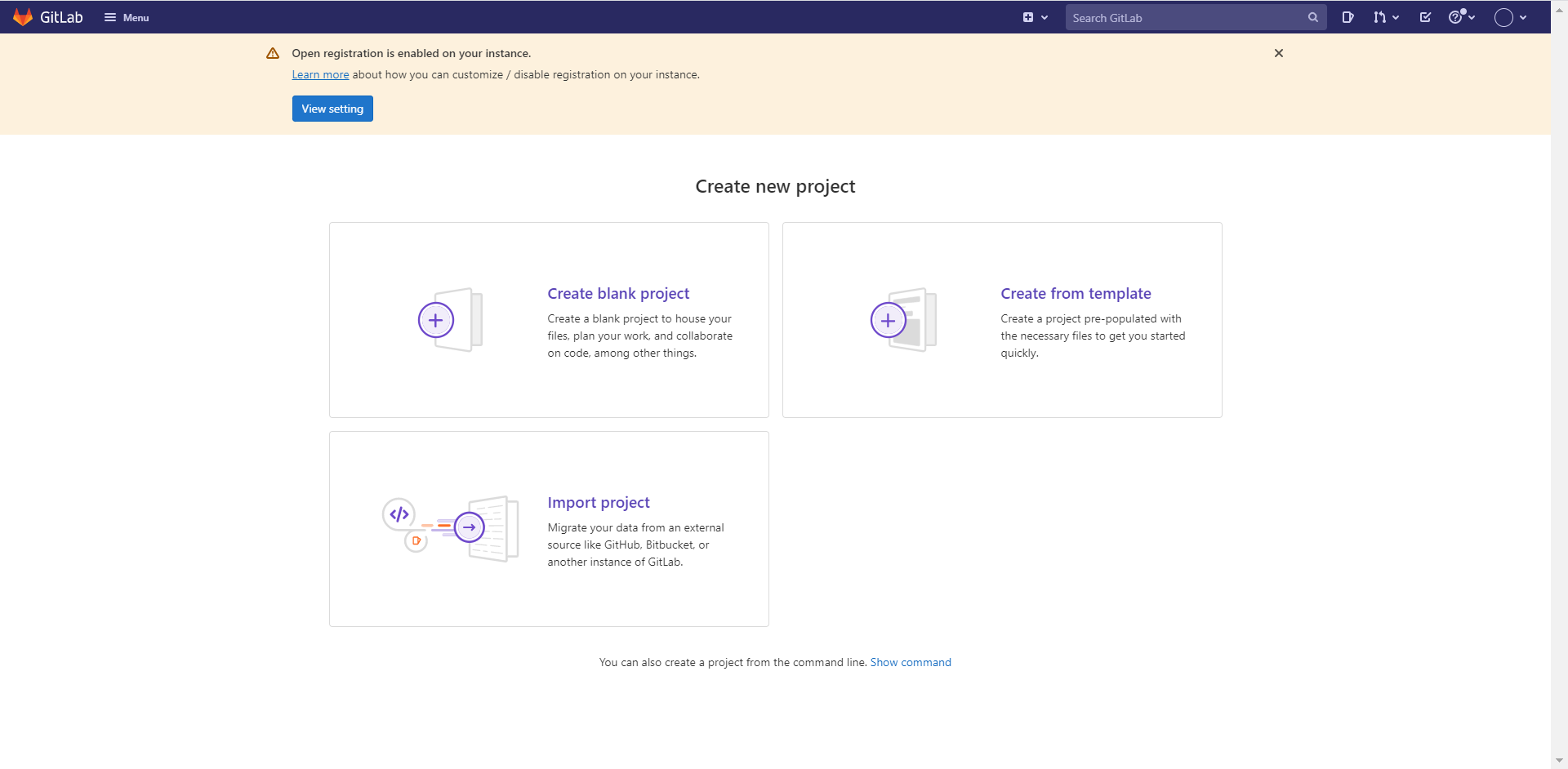
Task: Click the Show command link
Action: (x=911, y=662)
